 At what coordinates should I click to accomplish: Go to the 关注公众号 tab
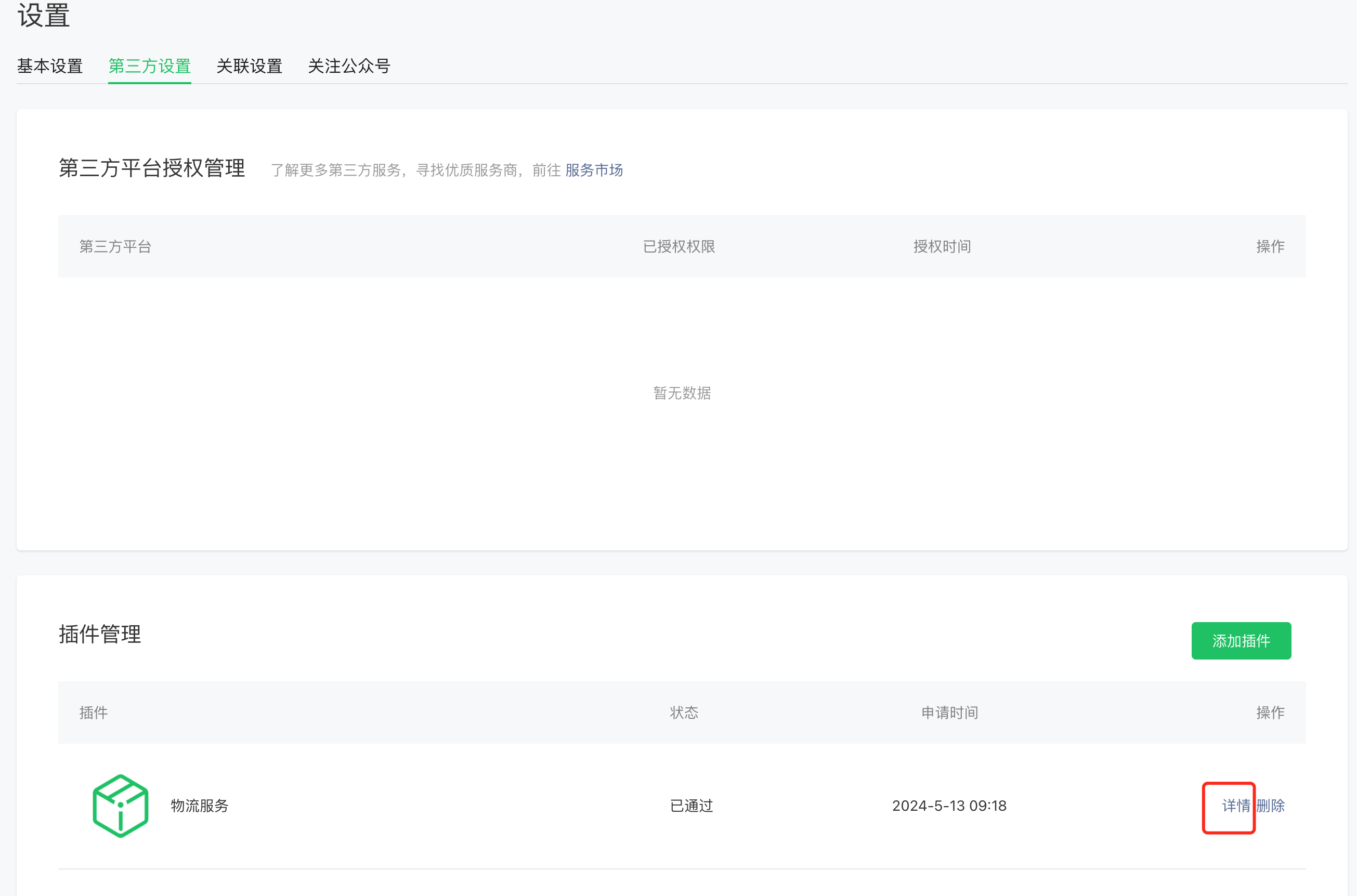tap(349, 67)
